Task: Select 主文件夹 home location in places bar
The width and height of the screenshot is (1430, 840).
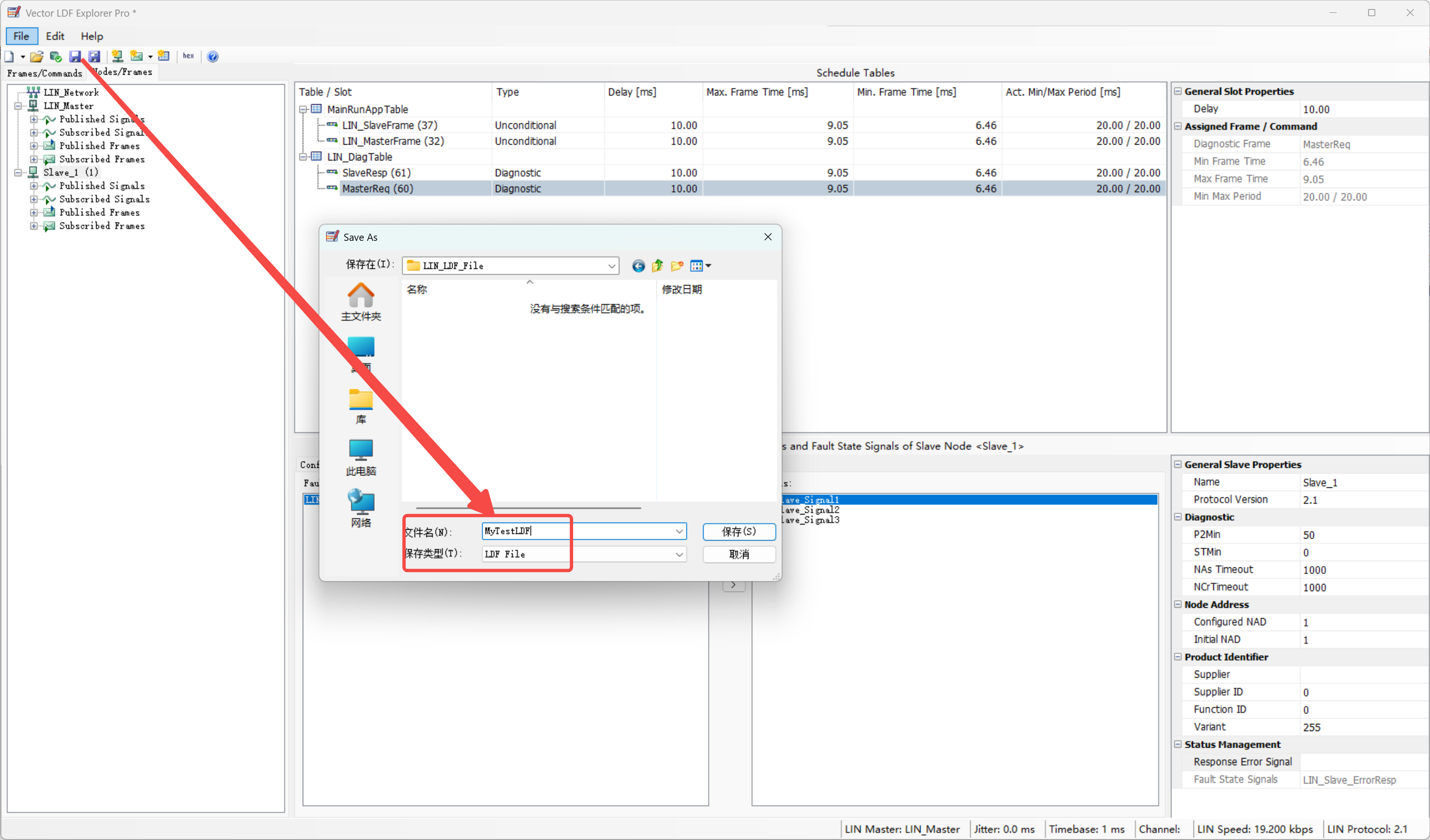Action: [361, 302]
